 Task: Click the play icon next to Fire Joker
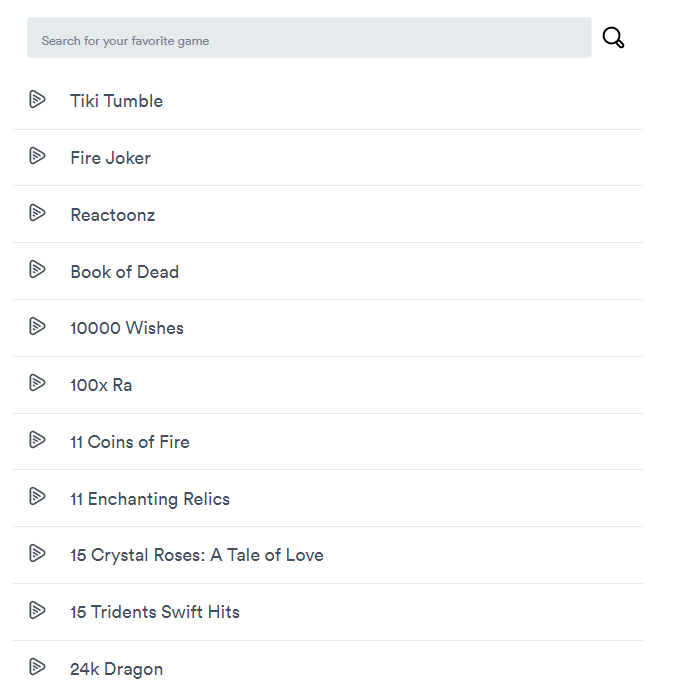tap(37, 155)
